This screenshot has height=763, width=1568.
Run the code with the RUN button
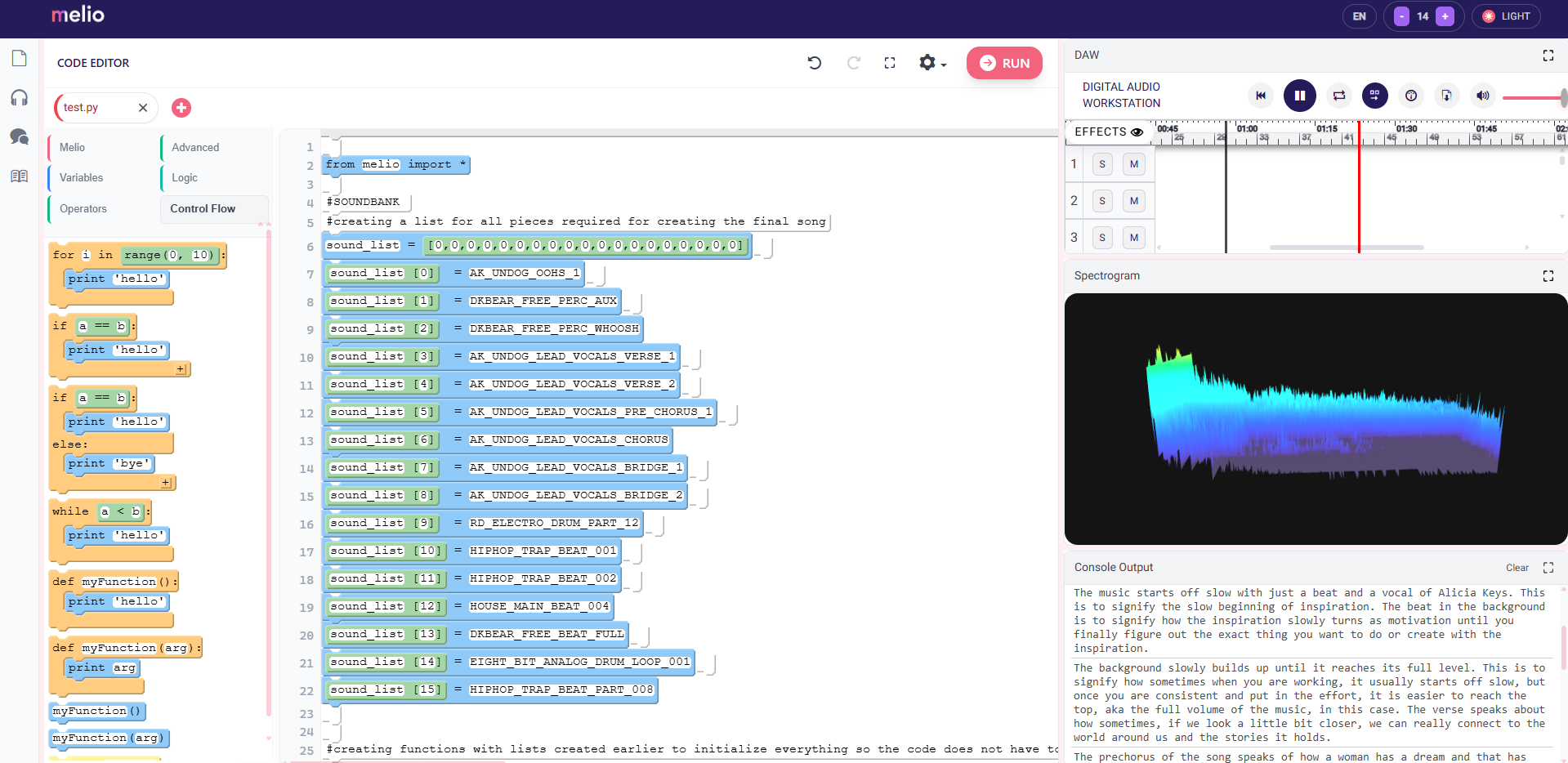[1004, 63]
